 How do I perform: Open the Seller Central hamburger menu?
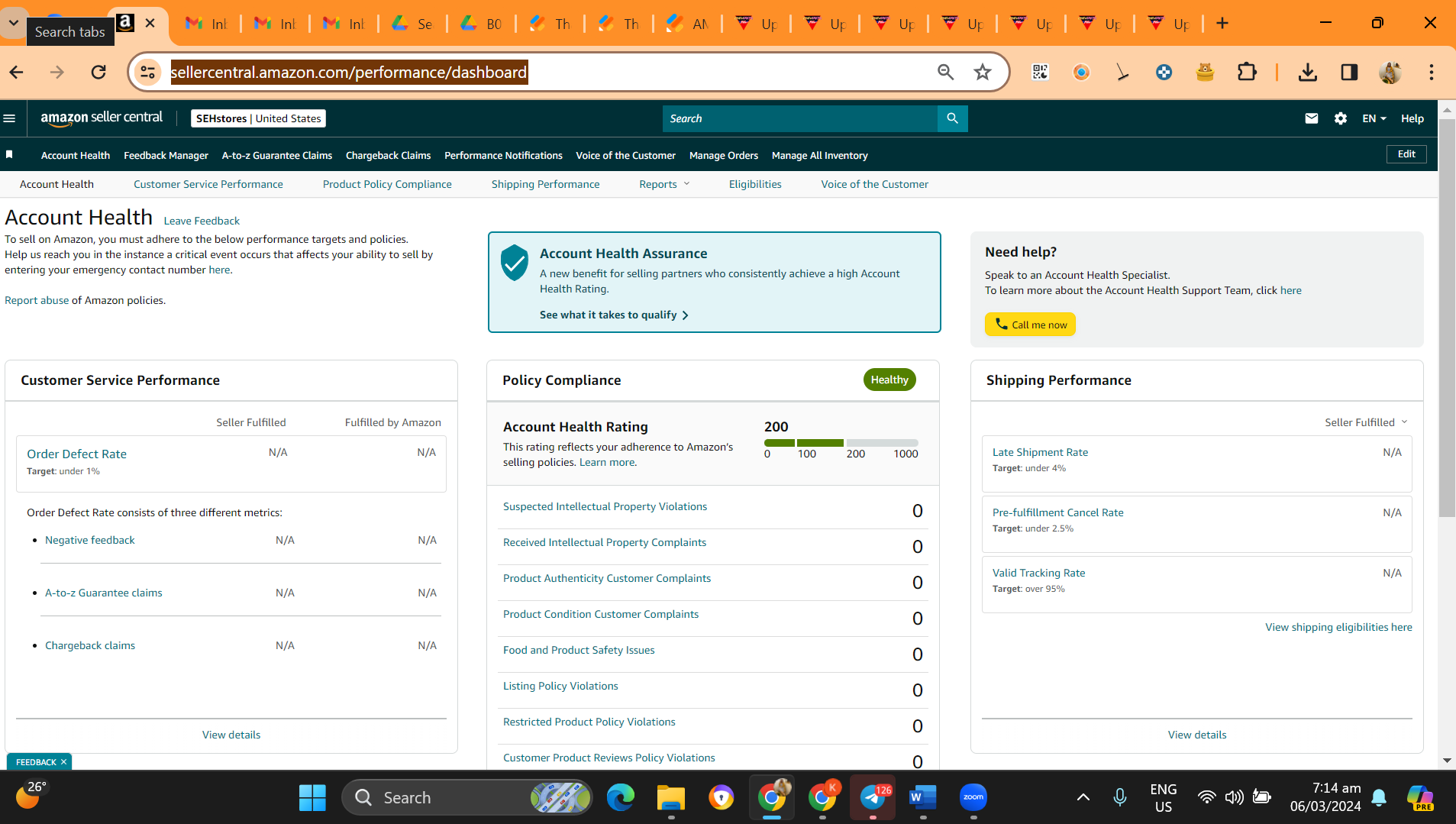pos(9,118)
